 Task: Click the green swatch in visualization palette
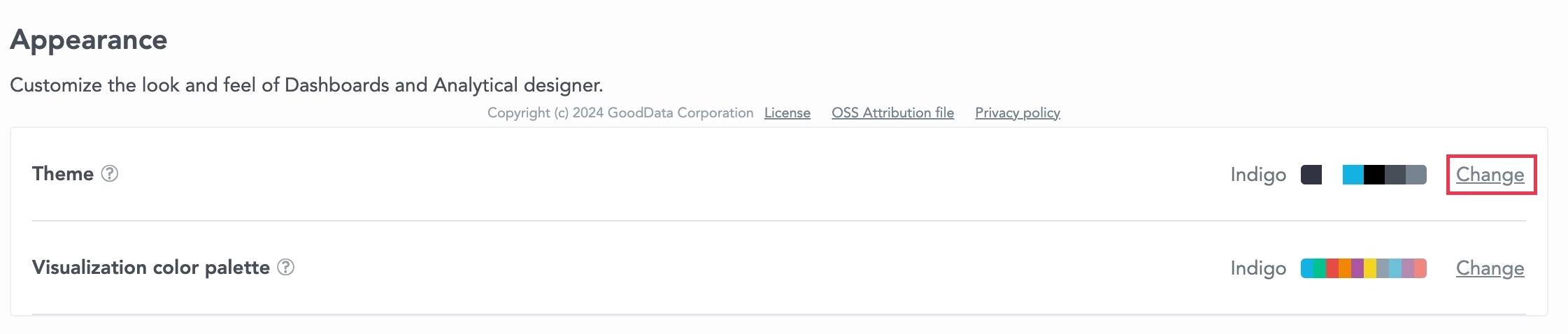coord(1319,268)
